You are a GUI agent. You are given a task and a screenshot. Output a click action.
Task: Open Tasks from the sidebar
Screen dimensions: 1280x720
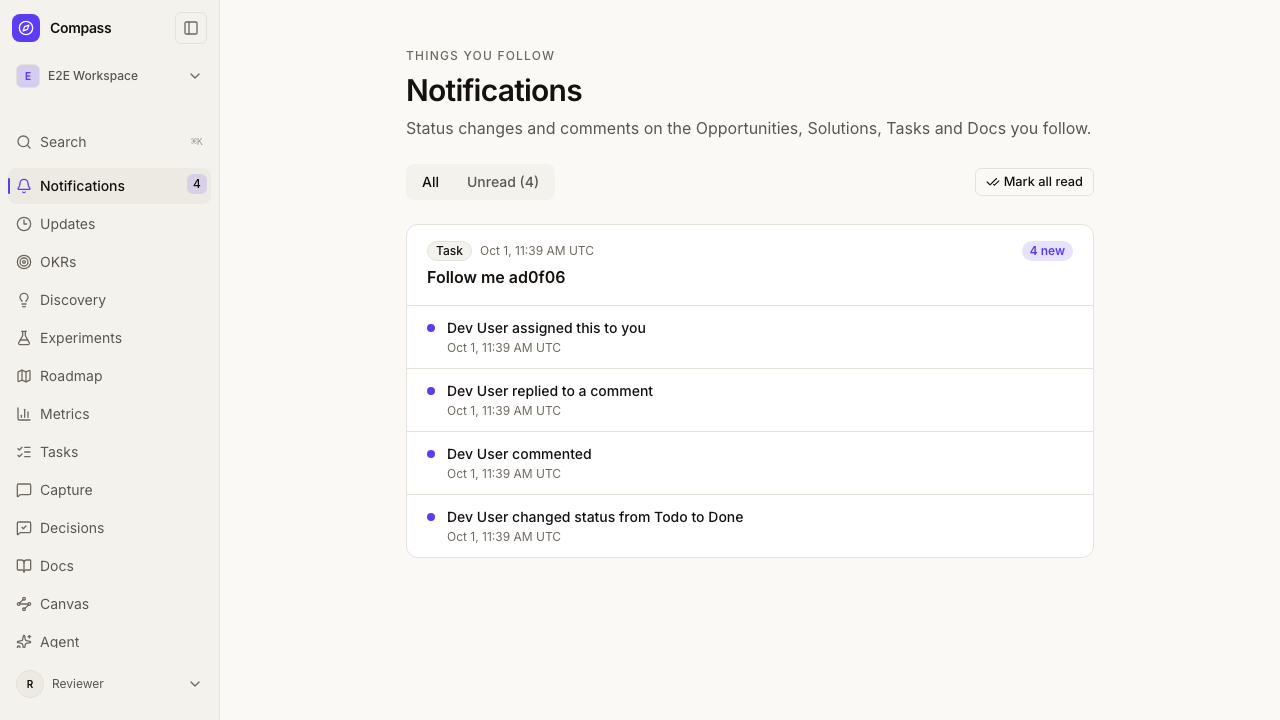[x=110, y=452]
